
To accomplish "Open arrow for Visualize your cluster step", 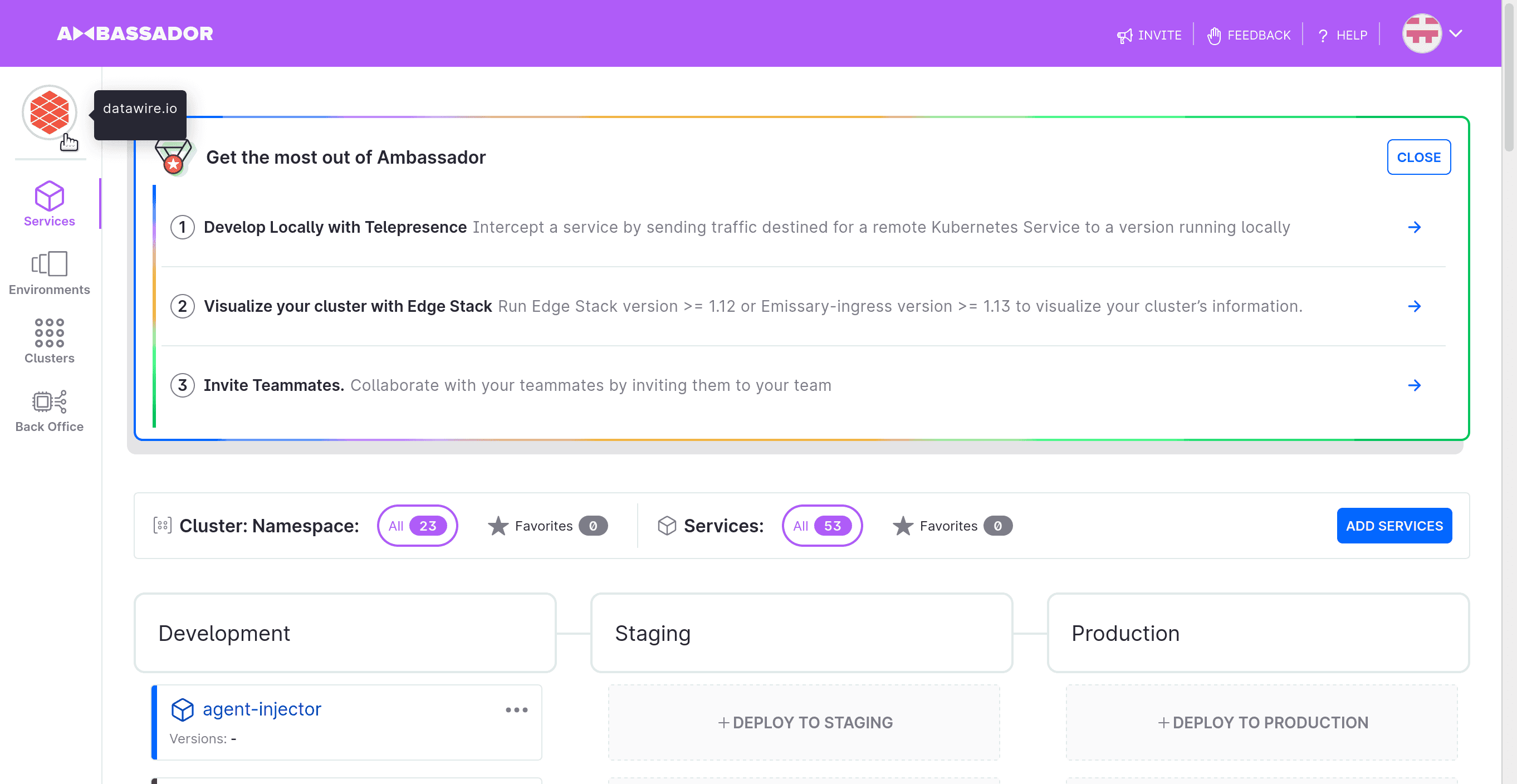I will pos(1414,306).
